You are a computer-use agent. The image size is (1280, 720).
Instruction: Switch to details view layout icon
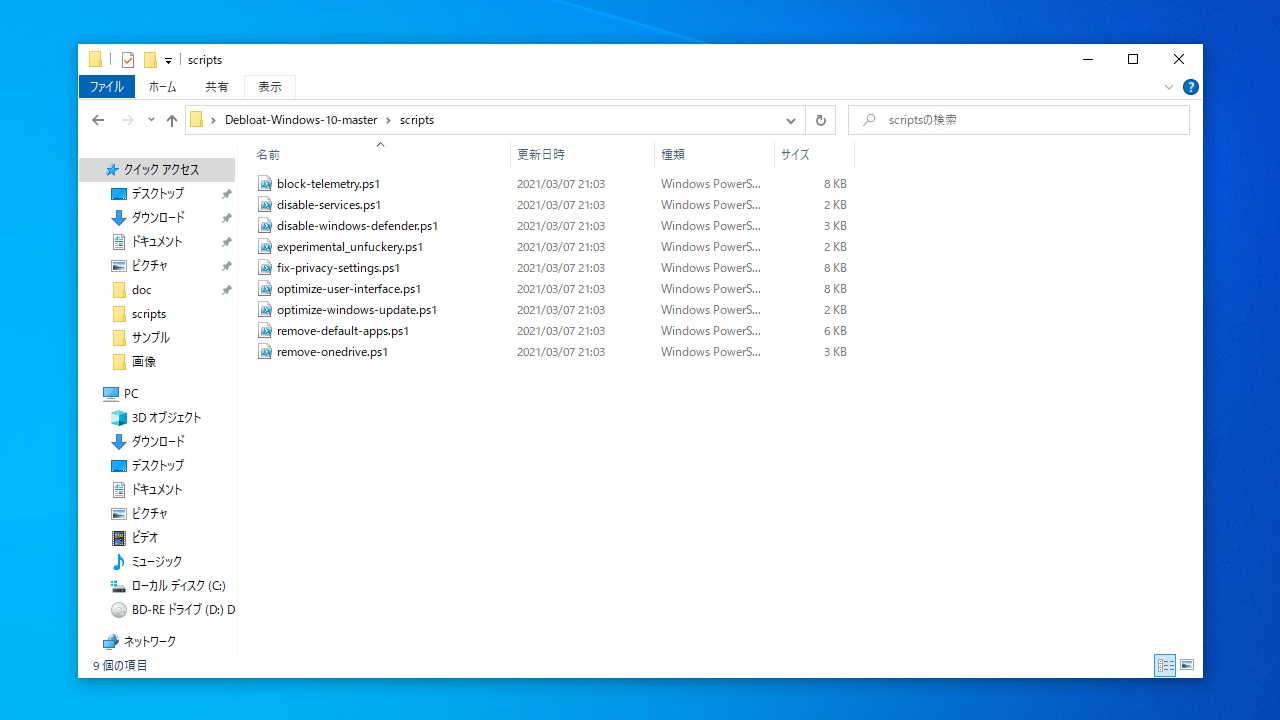[x=1165, y=665]
